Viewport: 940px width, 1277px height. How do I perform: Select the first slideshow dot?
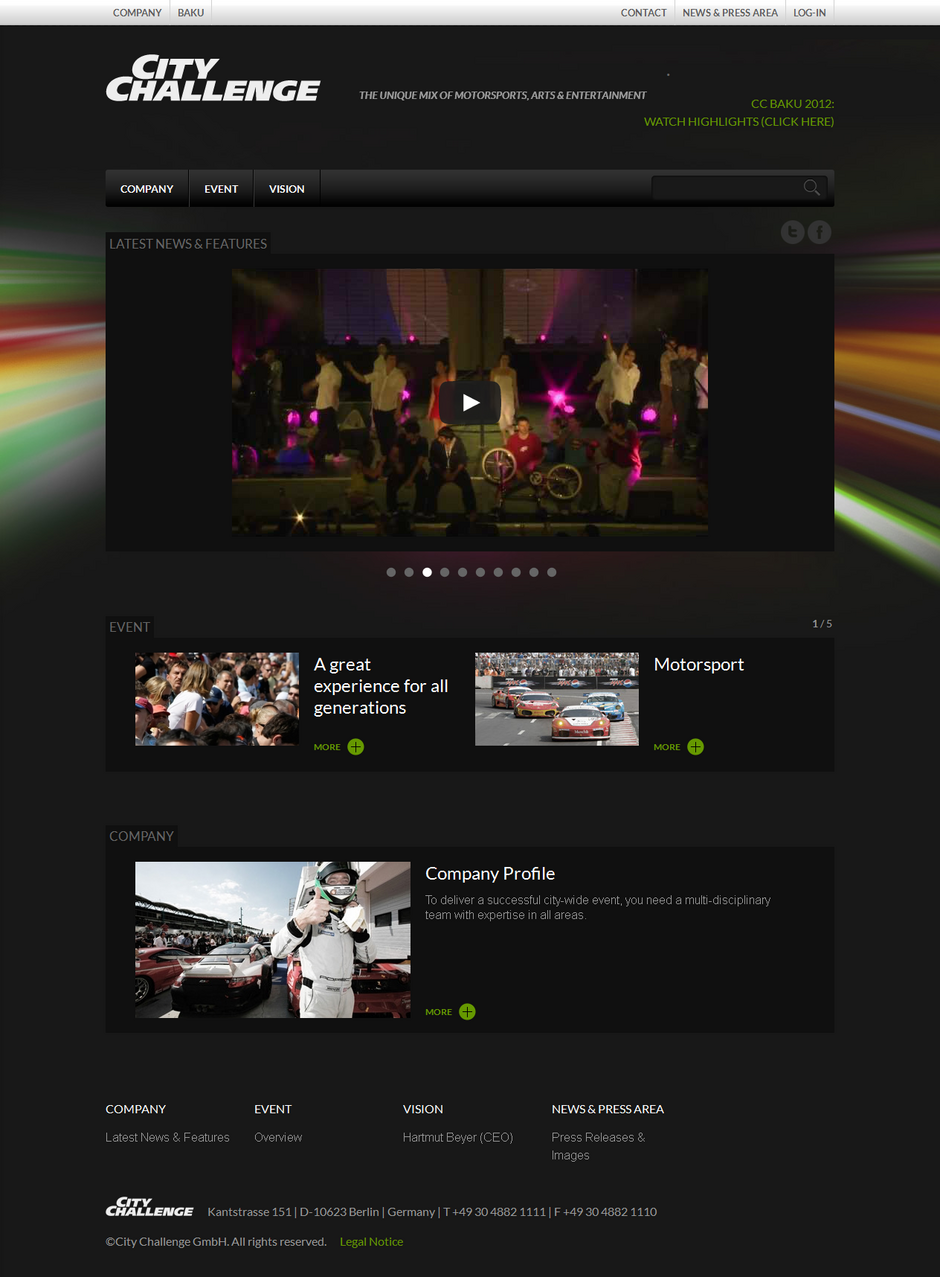[391, 572]
